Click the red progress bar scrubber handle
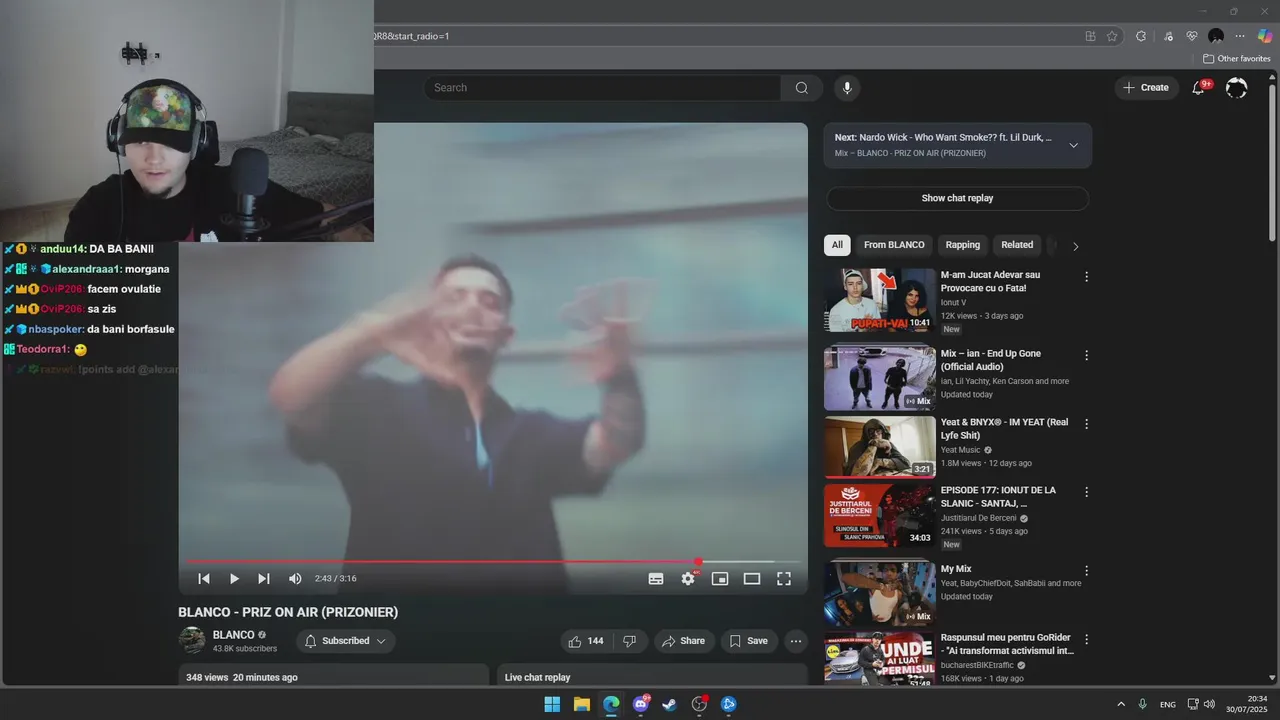Image resolution: width=1280 pixels, height=720 pixels. pos(698,562)
